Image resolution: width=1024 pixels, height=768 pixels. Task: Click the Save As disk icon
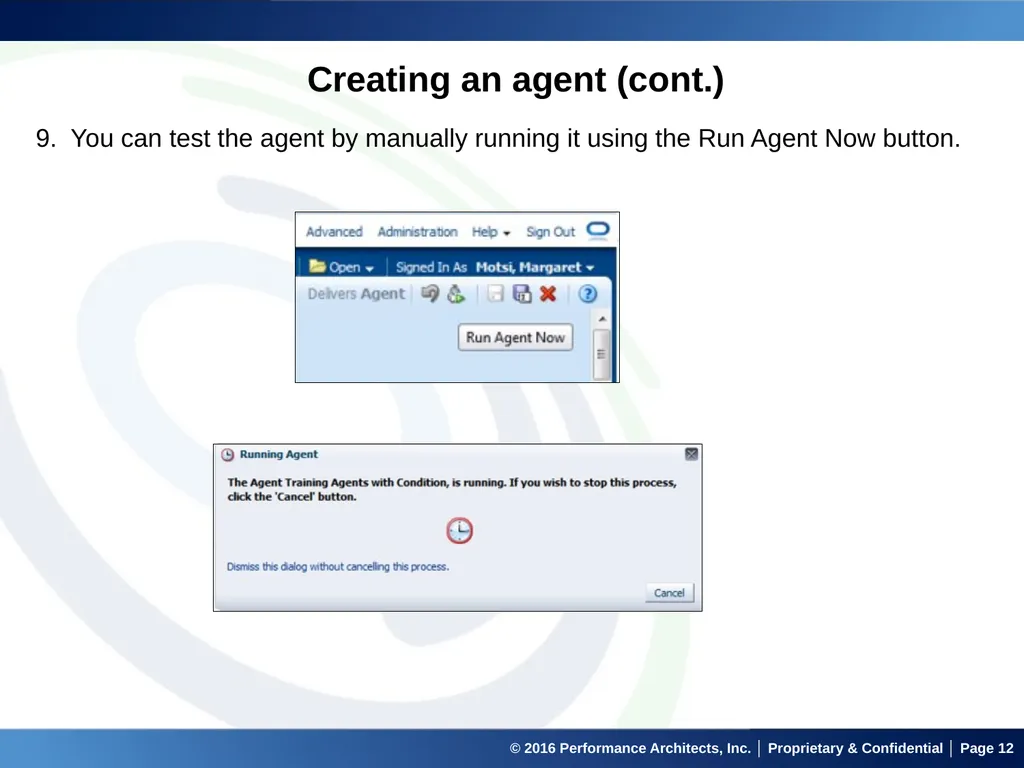(x=522, y=294)
